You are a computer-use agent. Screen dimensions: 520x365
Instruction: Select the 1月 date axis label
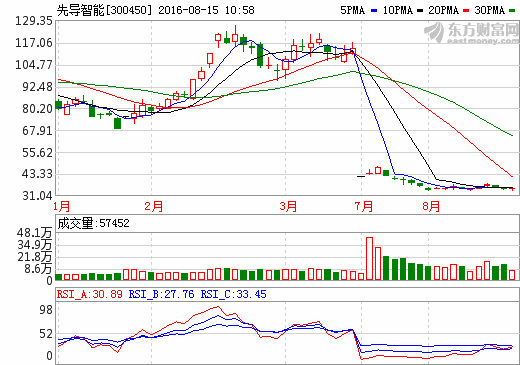click(x=62, y=207)
